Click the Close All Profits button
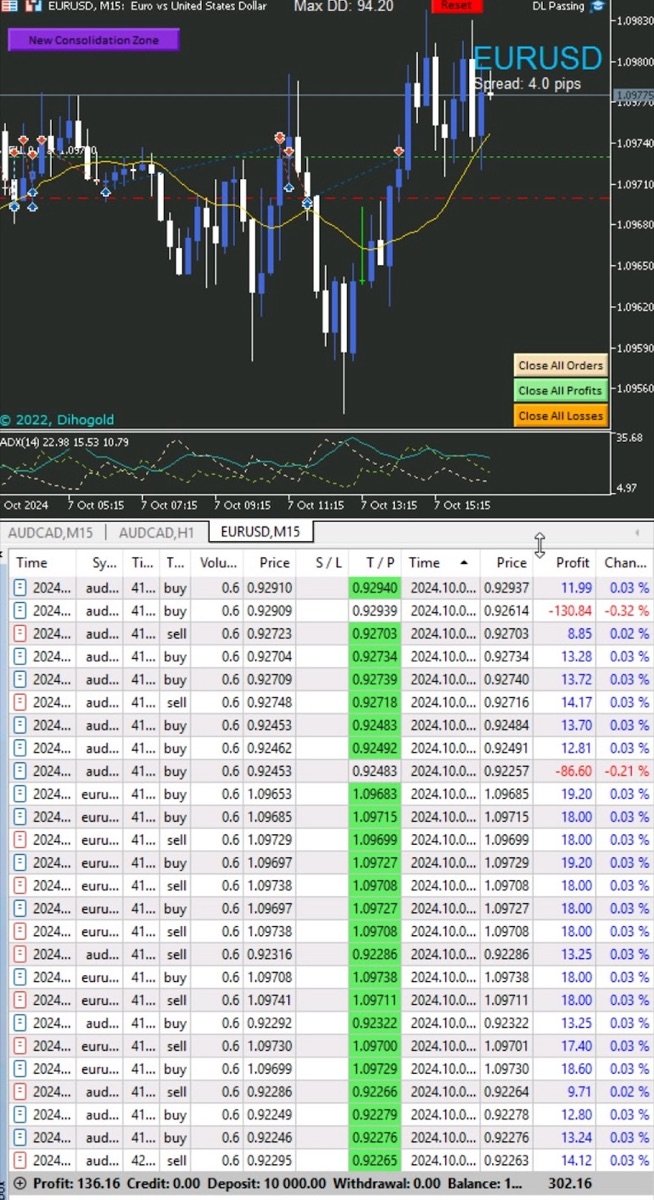Image resolution: width=654 pixels, height=1200 pixels. (x=560, y=391)
